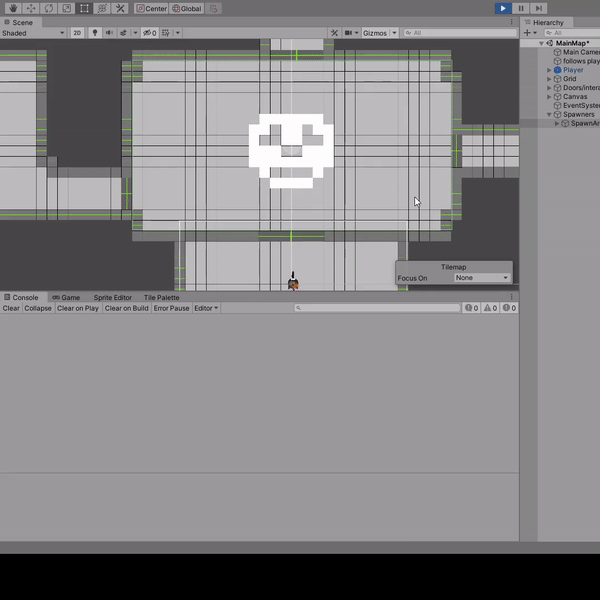
Task: Select the Player prefab icon
Action: pos(558,70)
